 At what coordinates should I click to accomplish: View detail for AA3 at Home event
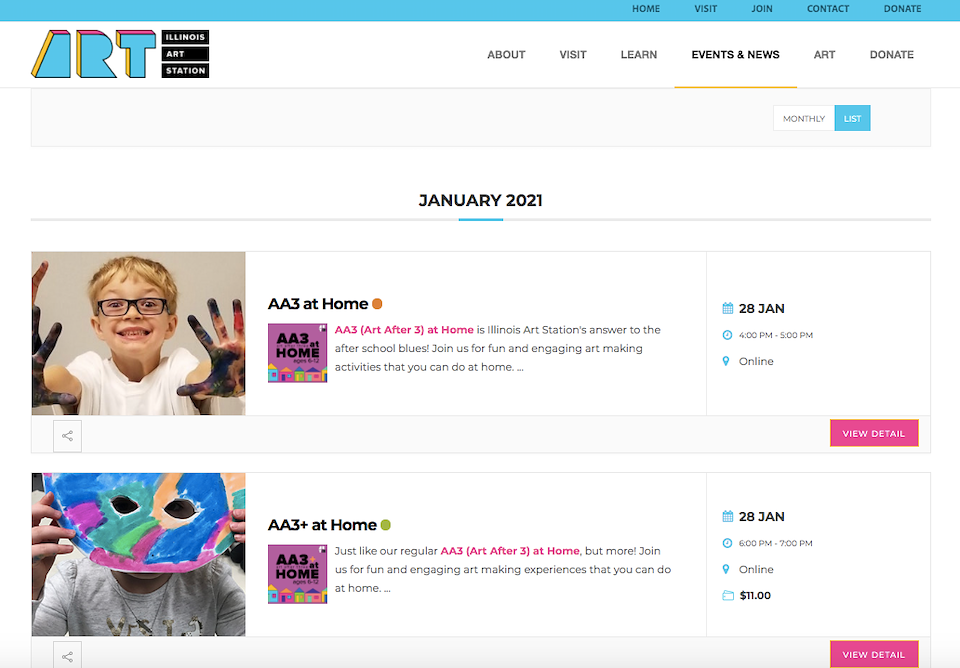[874, 433]
